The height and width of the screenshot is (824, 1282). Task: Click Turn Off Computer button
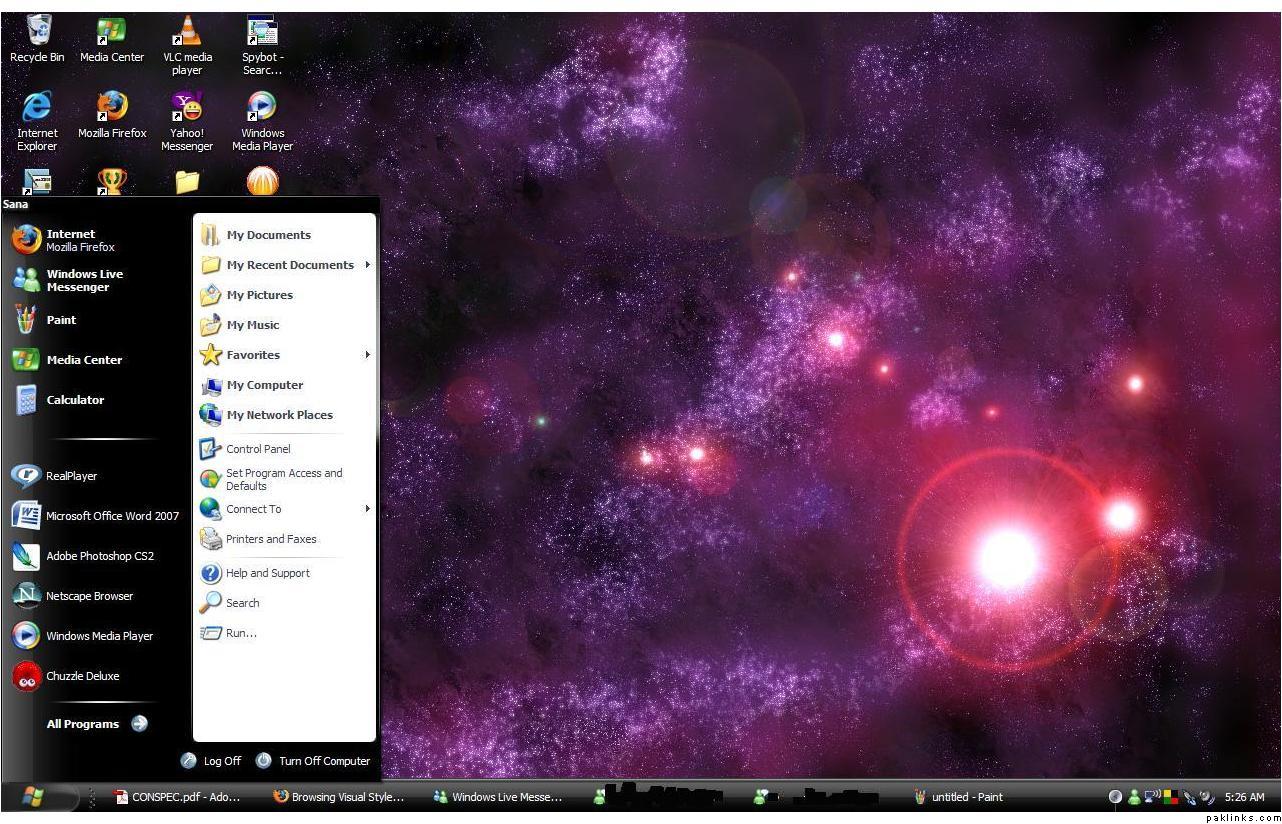pyautogui.click(x=313, y=761)
